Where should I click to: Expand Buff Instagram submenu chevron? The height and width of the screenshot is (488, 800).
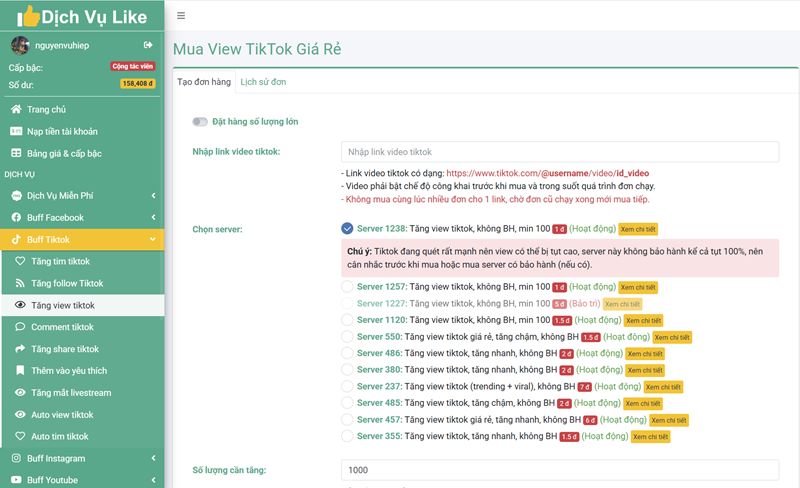(x=153, y=458)
